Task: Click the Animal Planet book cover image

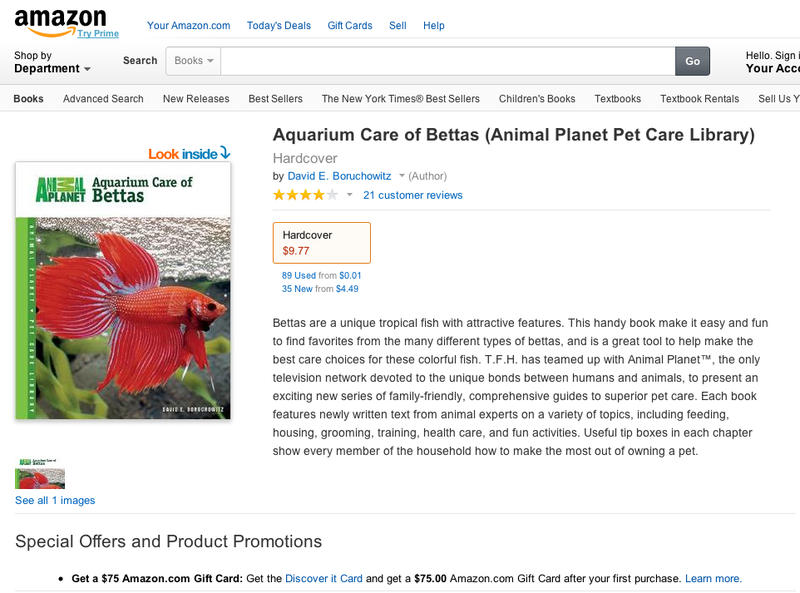Action: 123,290
